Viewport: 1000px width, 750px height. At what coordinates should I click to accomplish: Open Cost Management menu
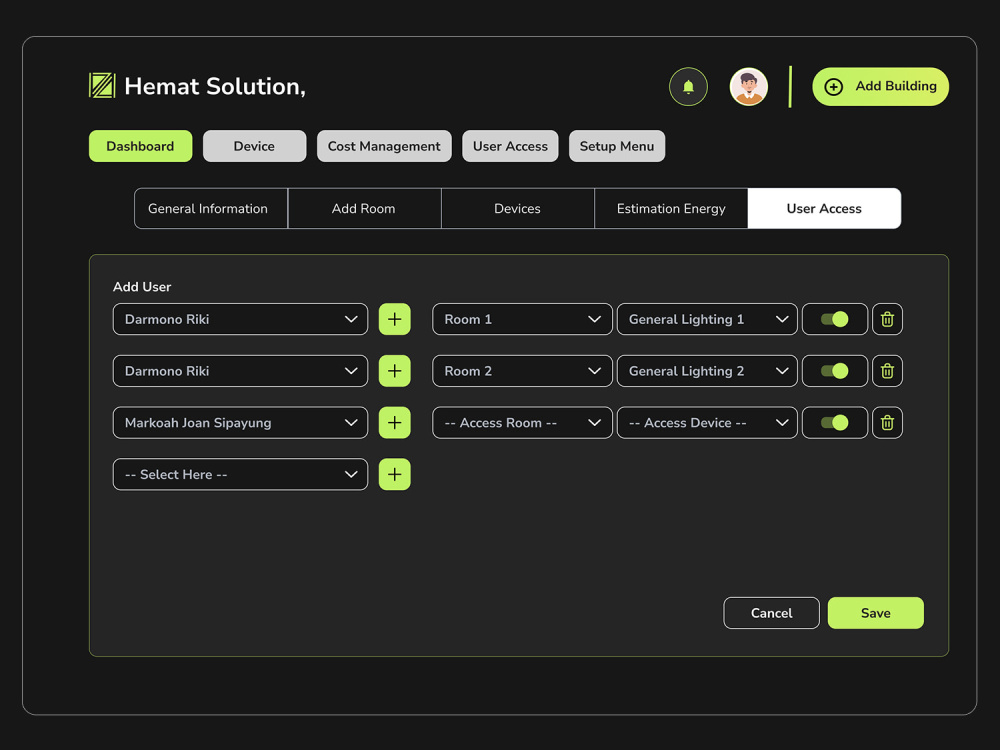(x=384, y=146)
